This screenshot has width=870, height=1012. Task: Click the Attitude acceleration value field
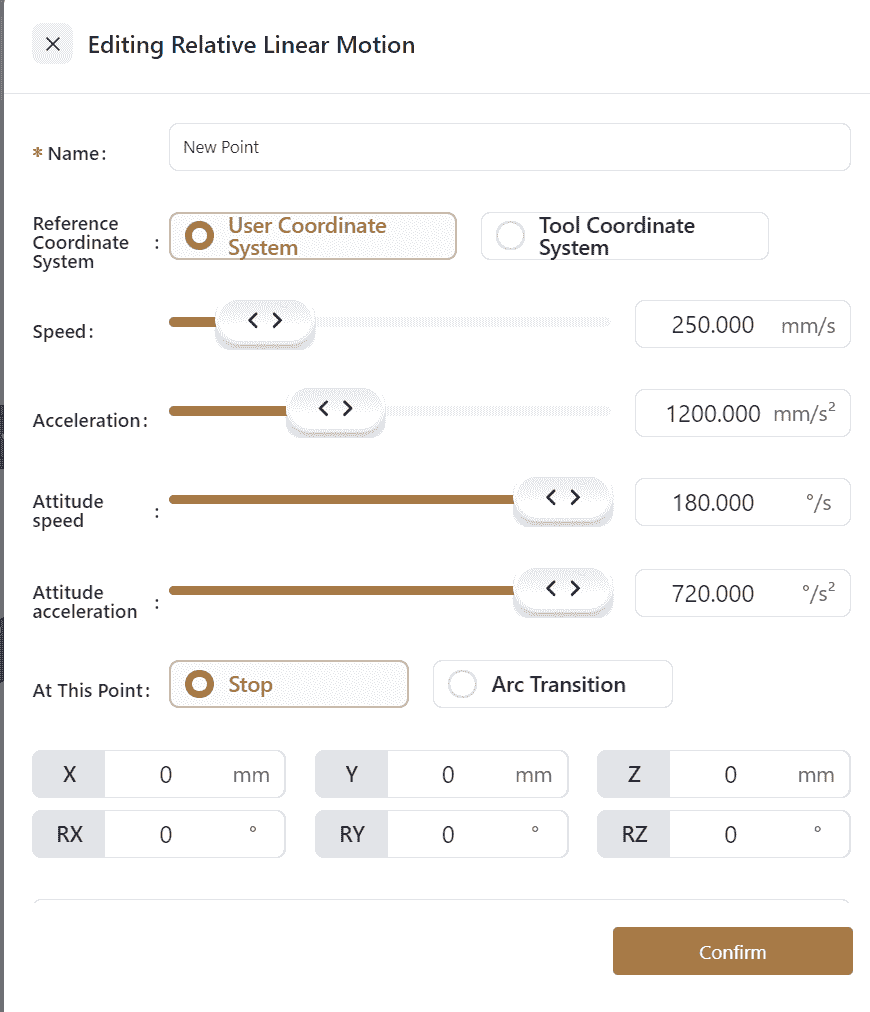point(712,594)
